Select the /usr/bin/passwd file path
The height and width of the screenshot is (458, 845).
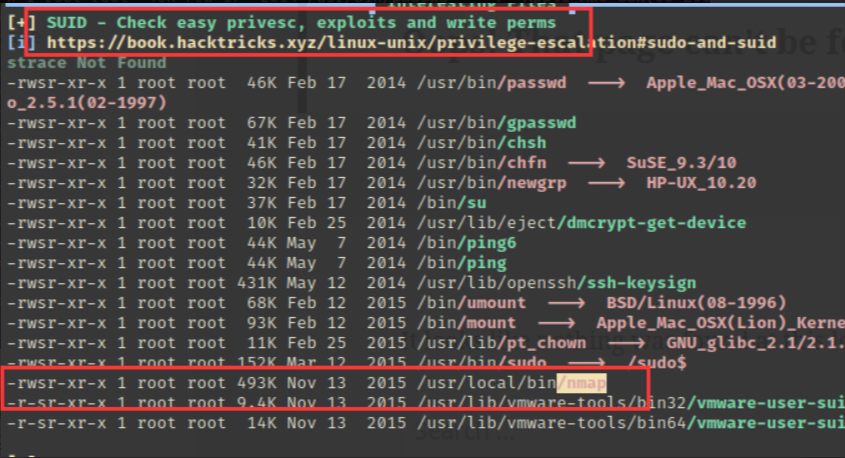491,83
